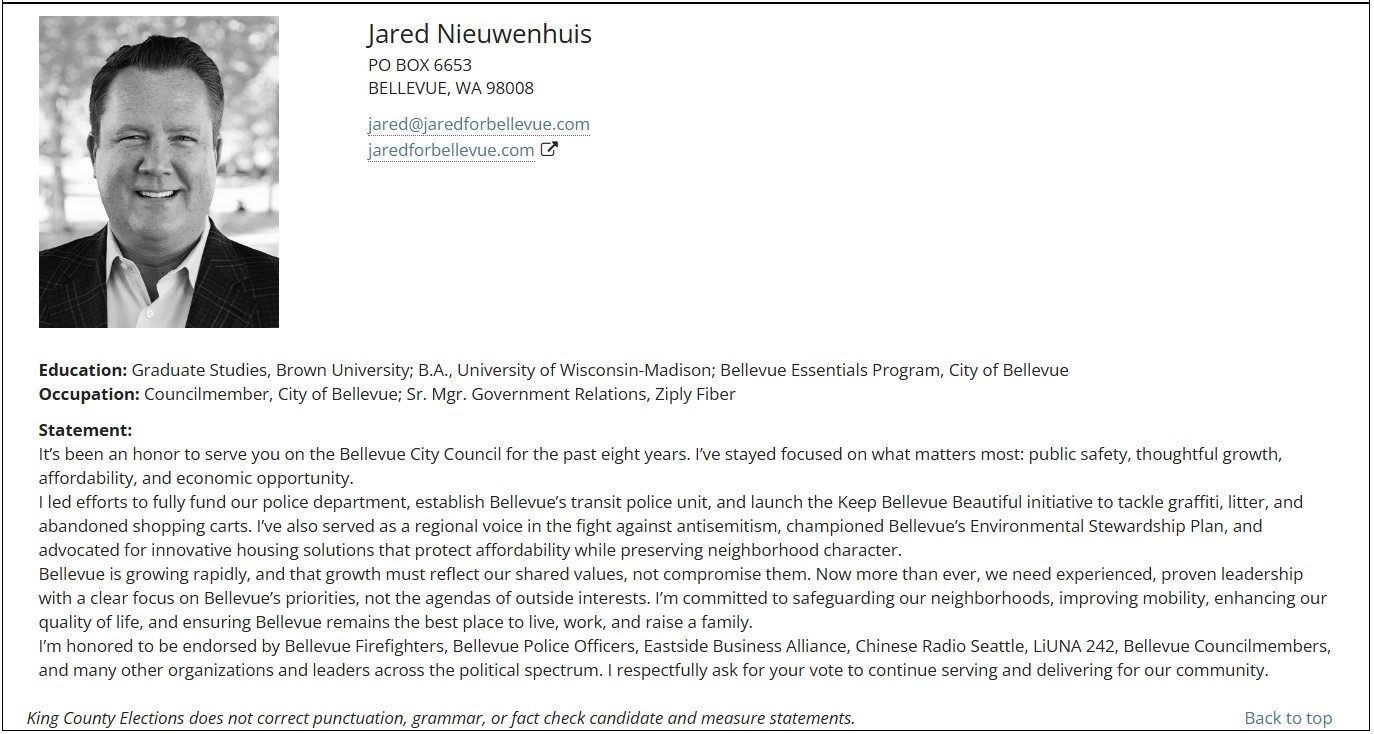The width and height of the screenshot is (1374, 734).
Task: Click Jared Nieuwenhuis's candidate photo
Action: [x=159, y=172]
